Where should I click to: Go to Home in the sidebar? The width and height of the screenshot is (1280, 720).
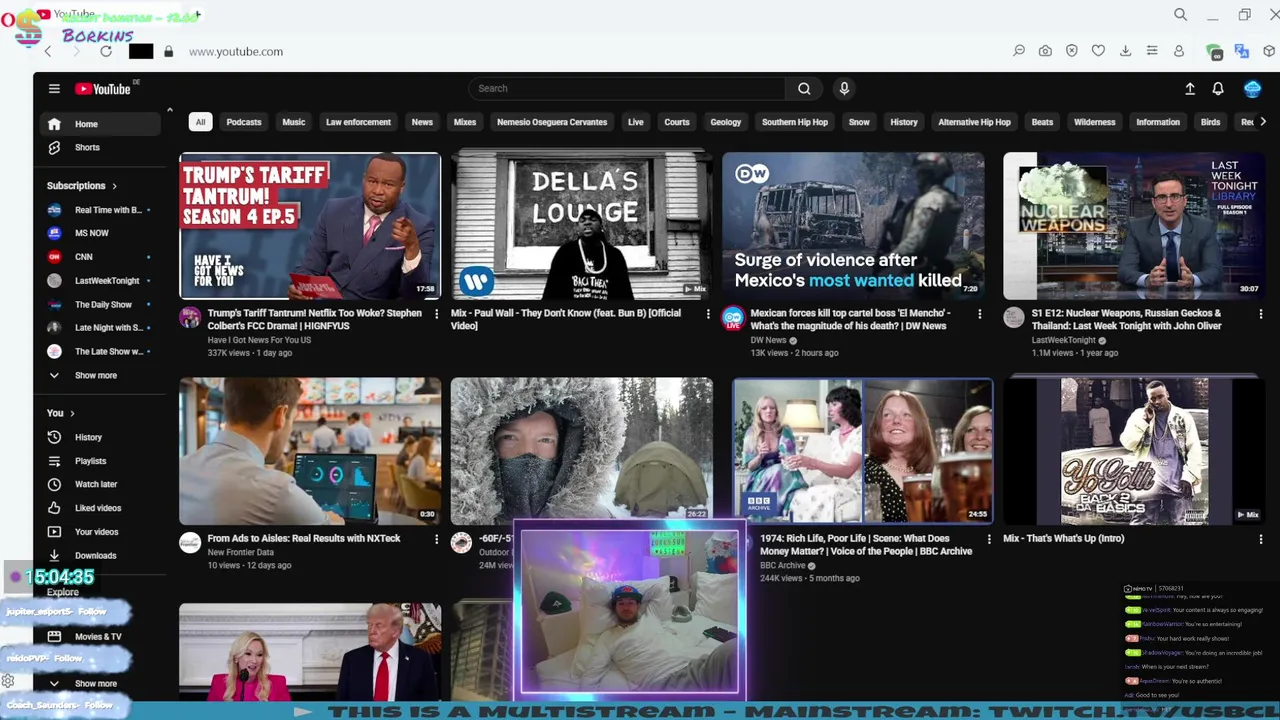click(100, 124)
